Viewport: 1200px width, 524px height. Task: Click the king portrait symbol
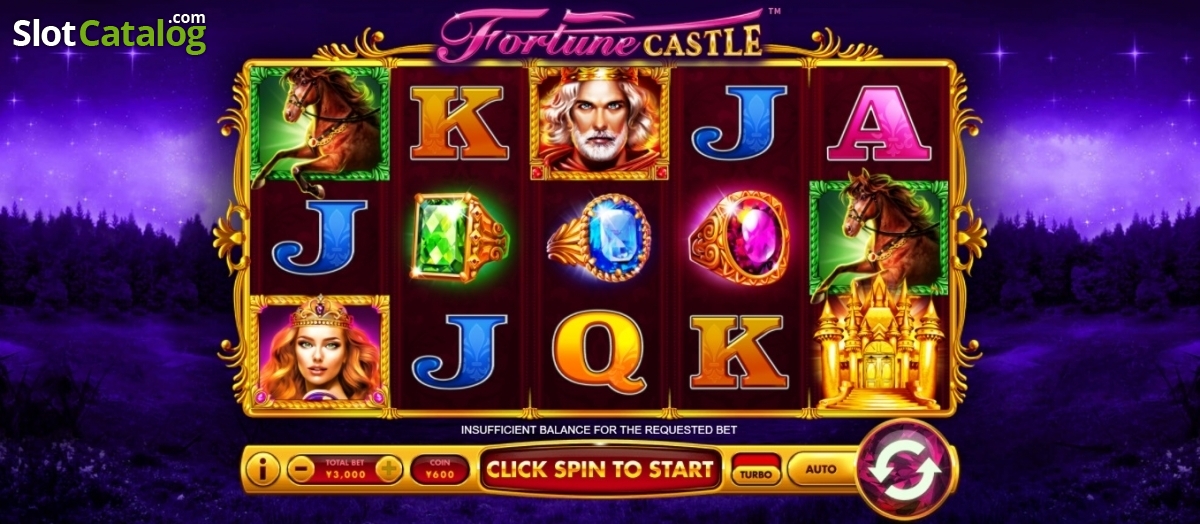(x=600, y=123)
